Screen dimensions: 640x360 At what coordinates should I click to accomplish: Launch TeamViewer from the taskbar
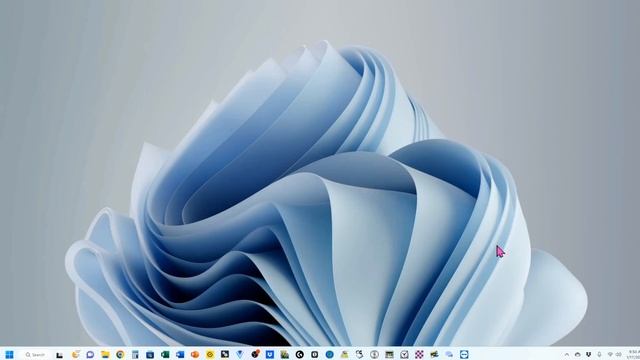464,354
